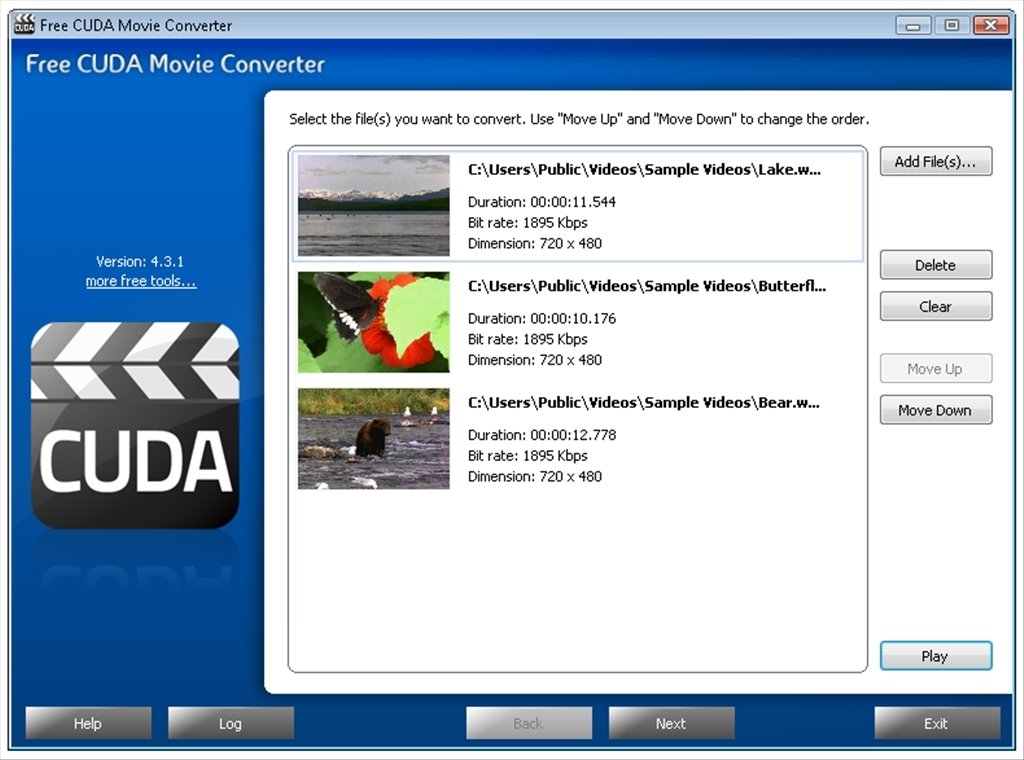
Task: Click the Bear video's Dimension text
Action: [535, 477]
